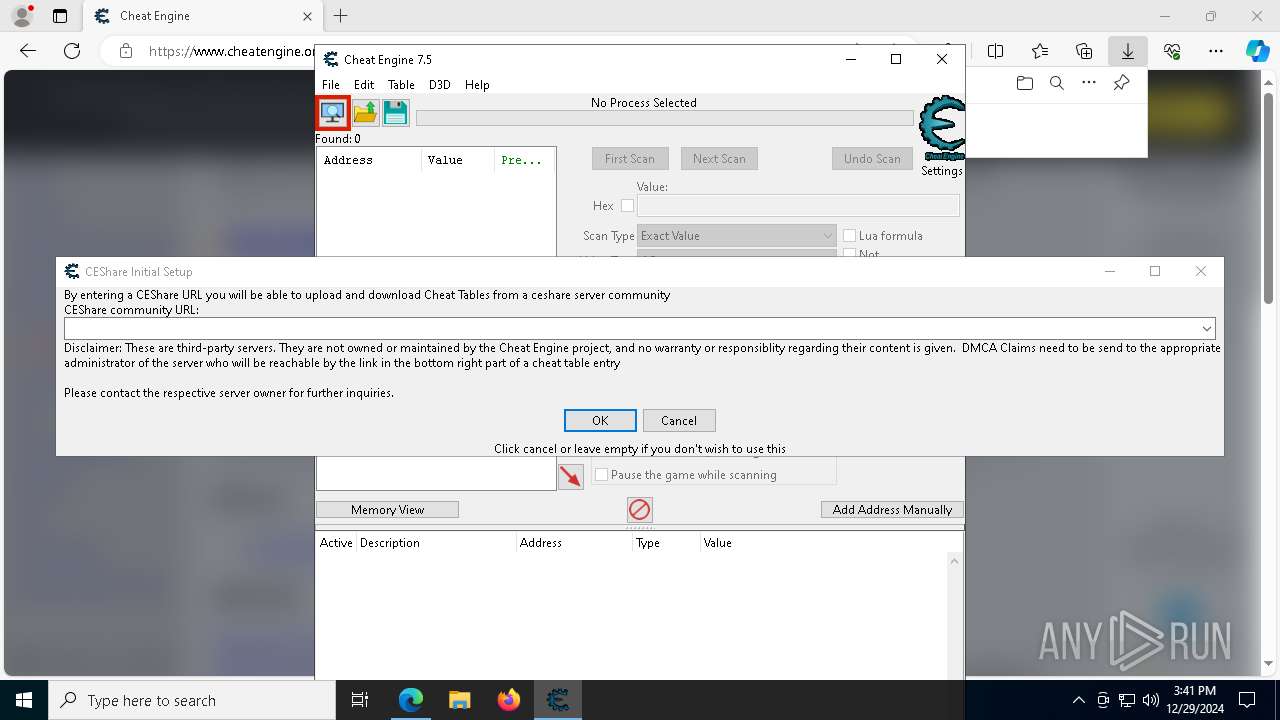
Task: Open the Edge collections icon
Action: tap(1084, 51)
